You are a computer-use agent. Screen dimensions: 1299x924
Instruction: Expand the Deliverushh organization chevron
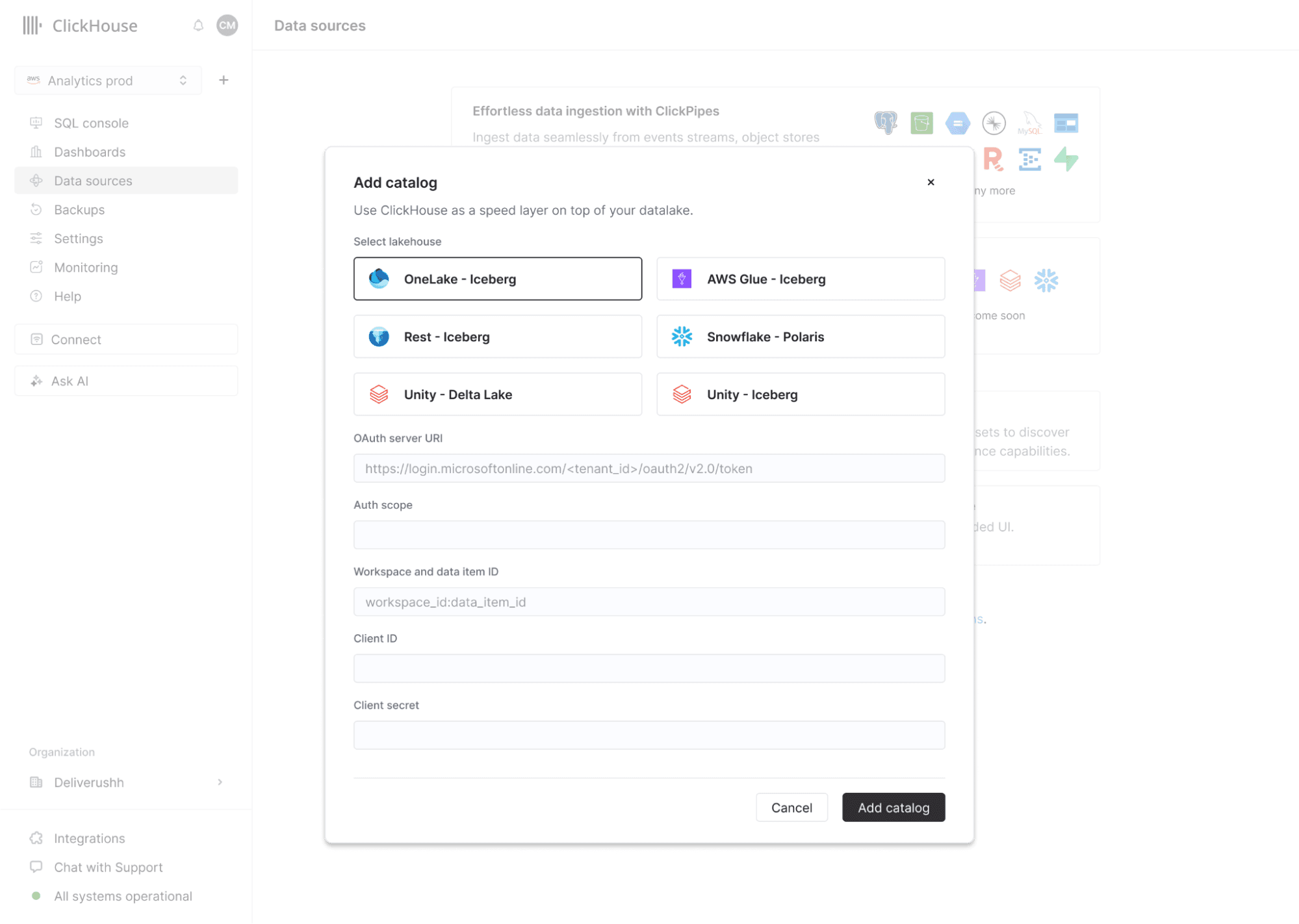pyautogui.click(x=220, y=782)
